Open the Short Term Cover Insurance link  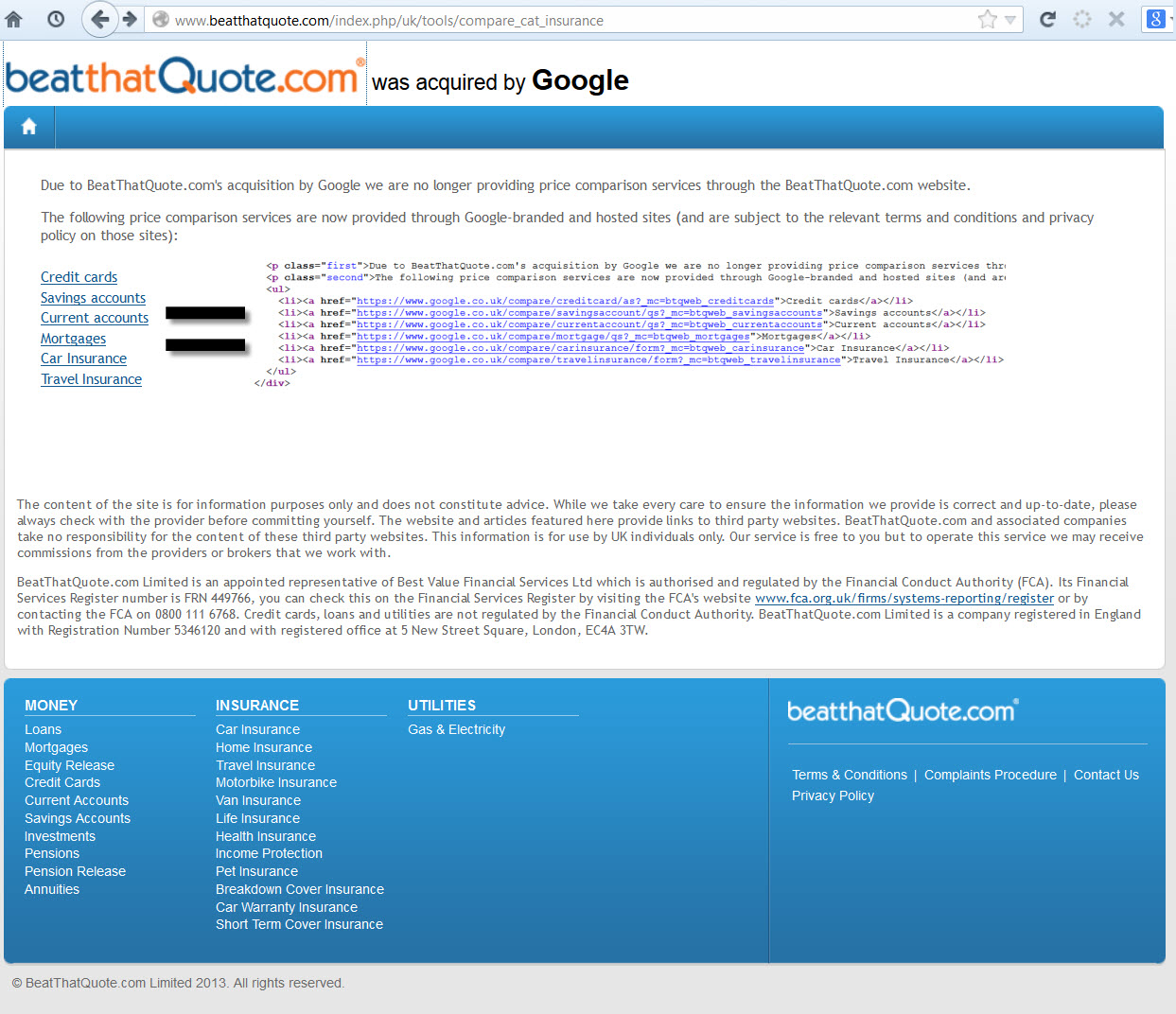click(299, 924)
